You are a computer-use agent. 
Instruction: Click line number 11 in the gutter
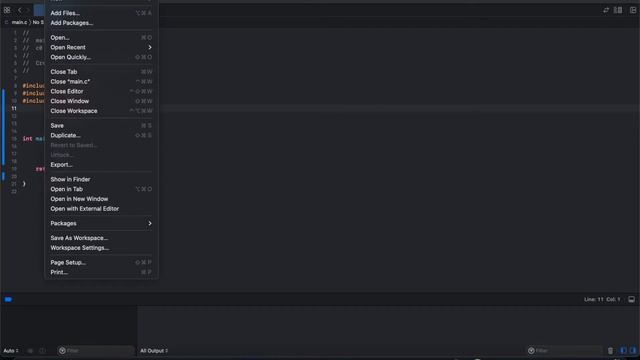click(14, 109)
